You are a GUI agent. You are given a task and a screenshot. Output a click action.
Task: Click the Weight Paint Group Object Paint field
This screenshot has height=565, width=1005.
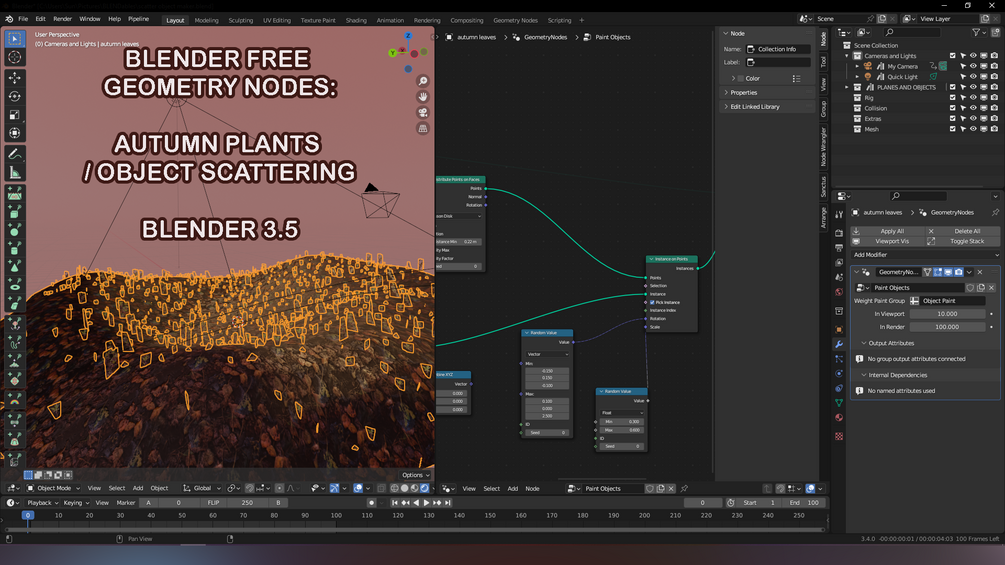pos(947,301)
